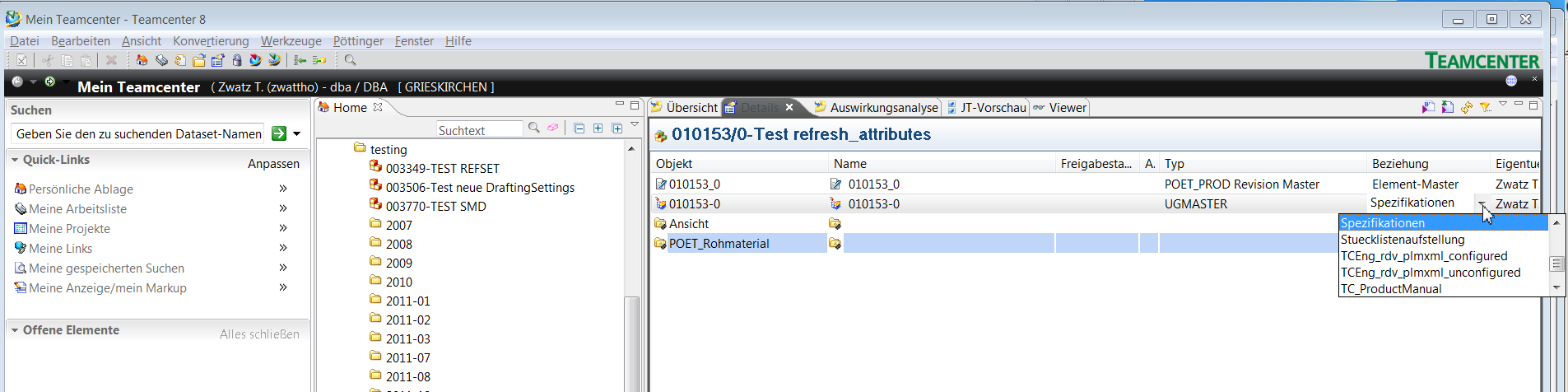The height and width of the screenshot is (392, 1568).
Task: Click the green-arrow hierarchy icon
Action: [300, 60]
